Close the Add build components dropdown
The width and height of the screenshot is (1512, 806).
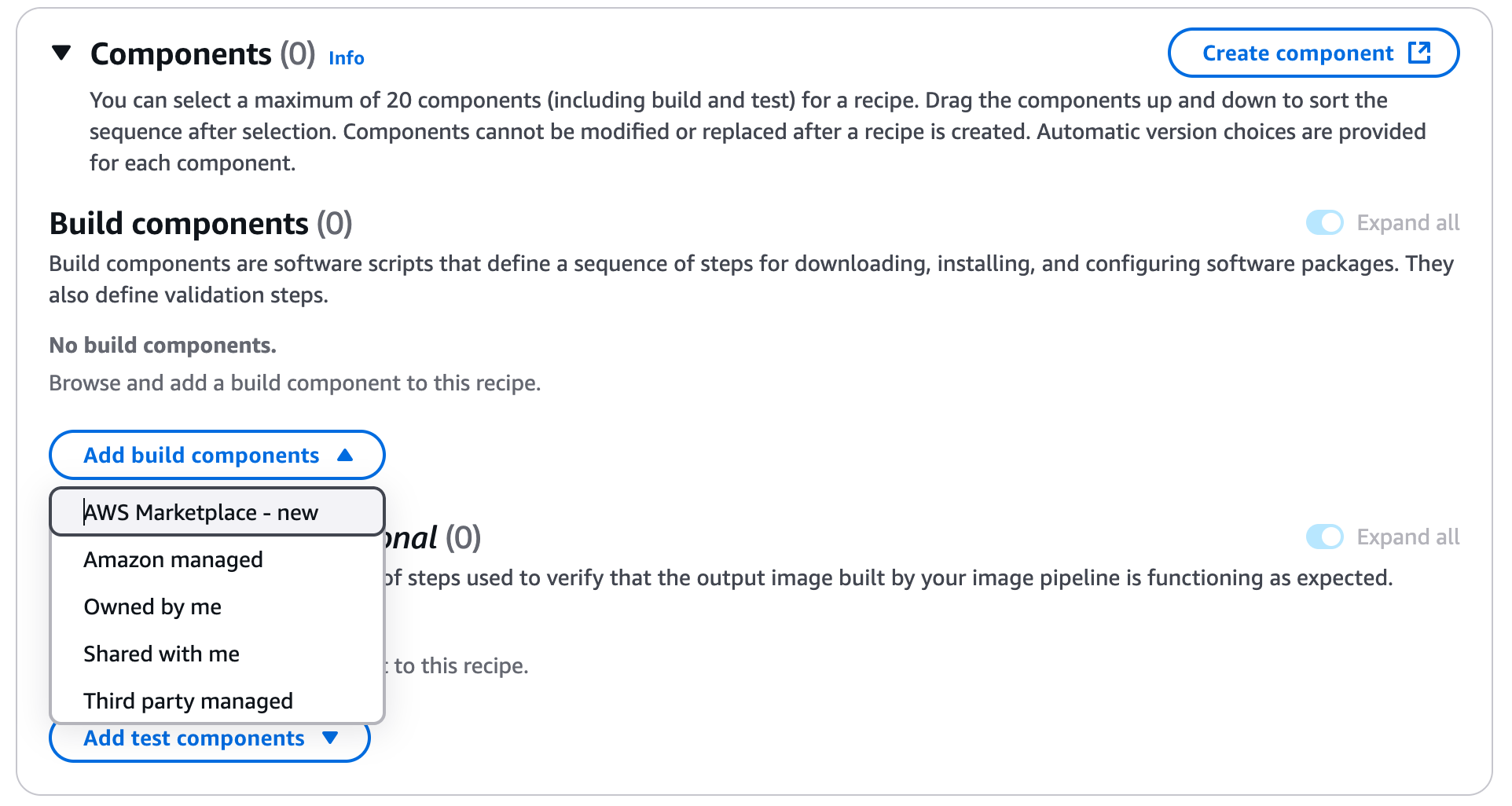click(x=217, y=456)
